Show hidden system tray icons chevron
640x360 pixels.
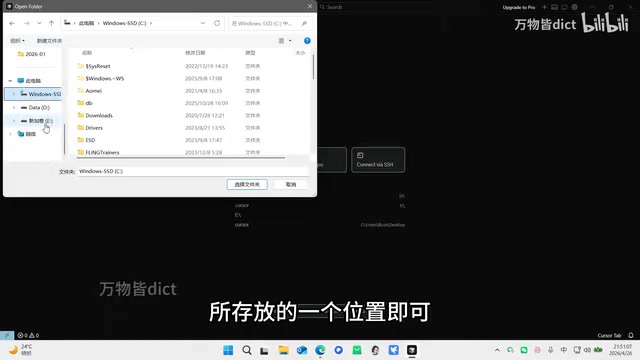coord(497,350)
